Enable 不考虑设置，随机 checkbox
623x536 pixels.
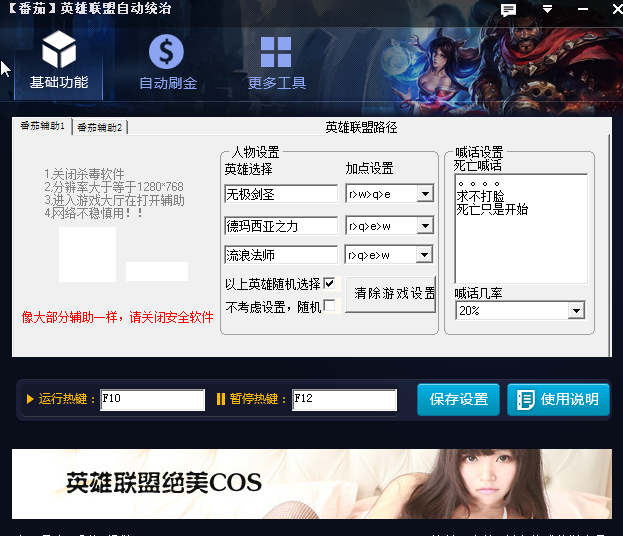click(x=329, y=306)
